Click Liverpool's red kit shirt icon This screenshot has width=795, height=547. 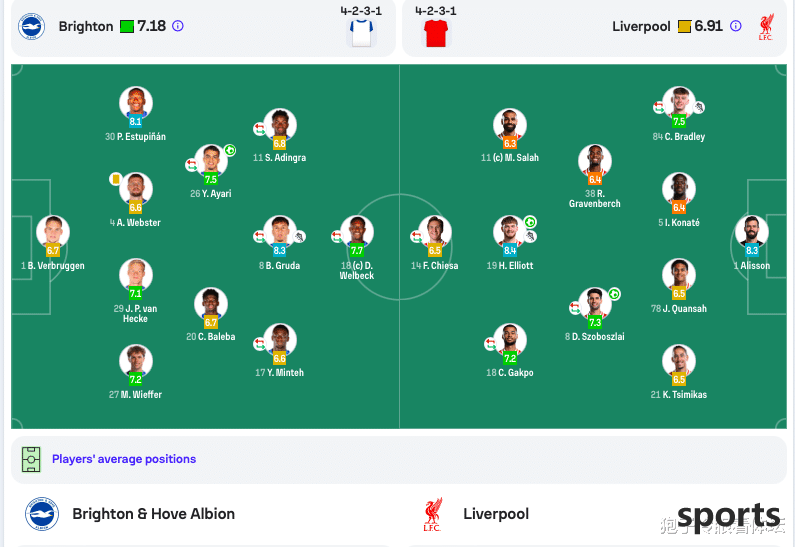click(436, 33)
